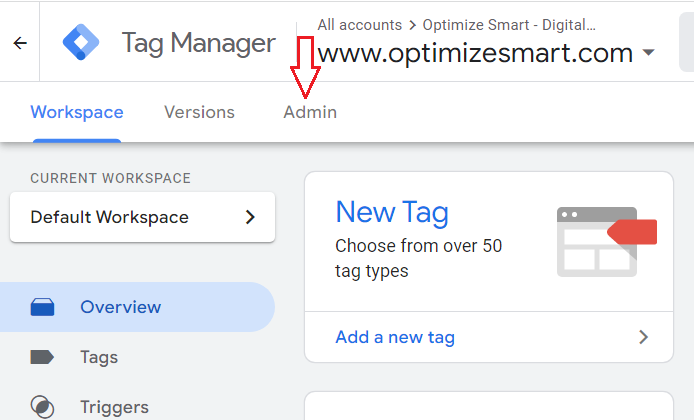Open the container selector dropdown arrow
The height and width of the screenshot is (420, 694).
649,53
